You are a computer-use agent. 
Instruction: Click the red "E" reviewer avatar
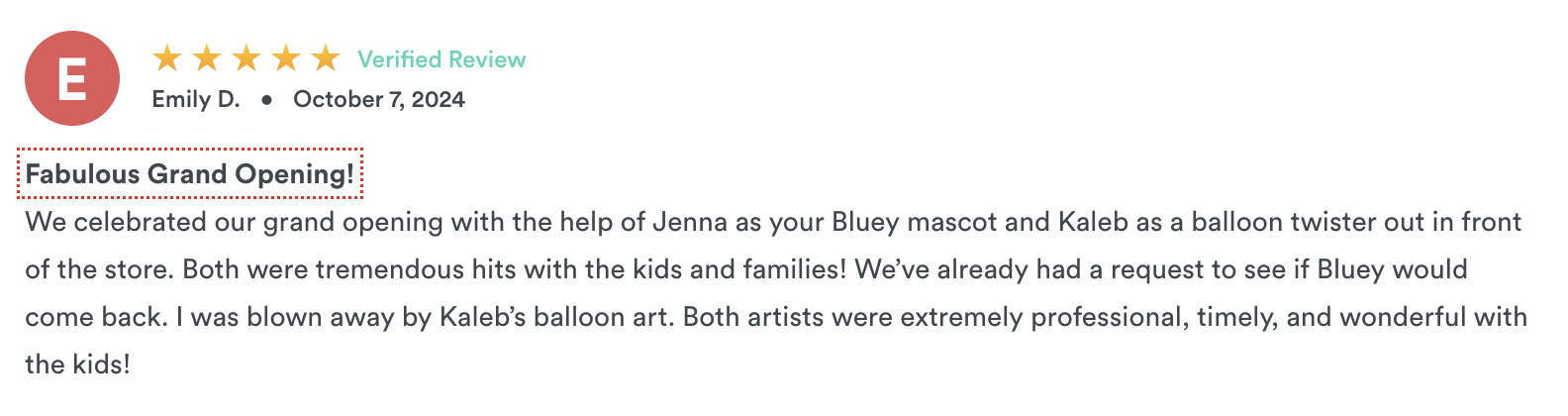click(72, 78)
